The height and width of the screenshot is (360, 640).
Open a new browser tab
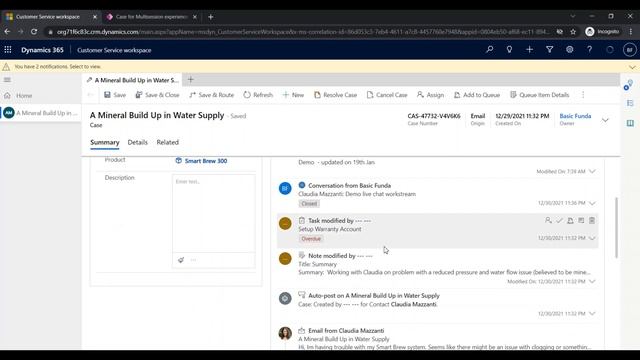tap(211, 17)
